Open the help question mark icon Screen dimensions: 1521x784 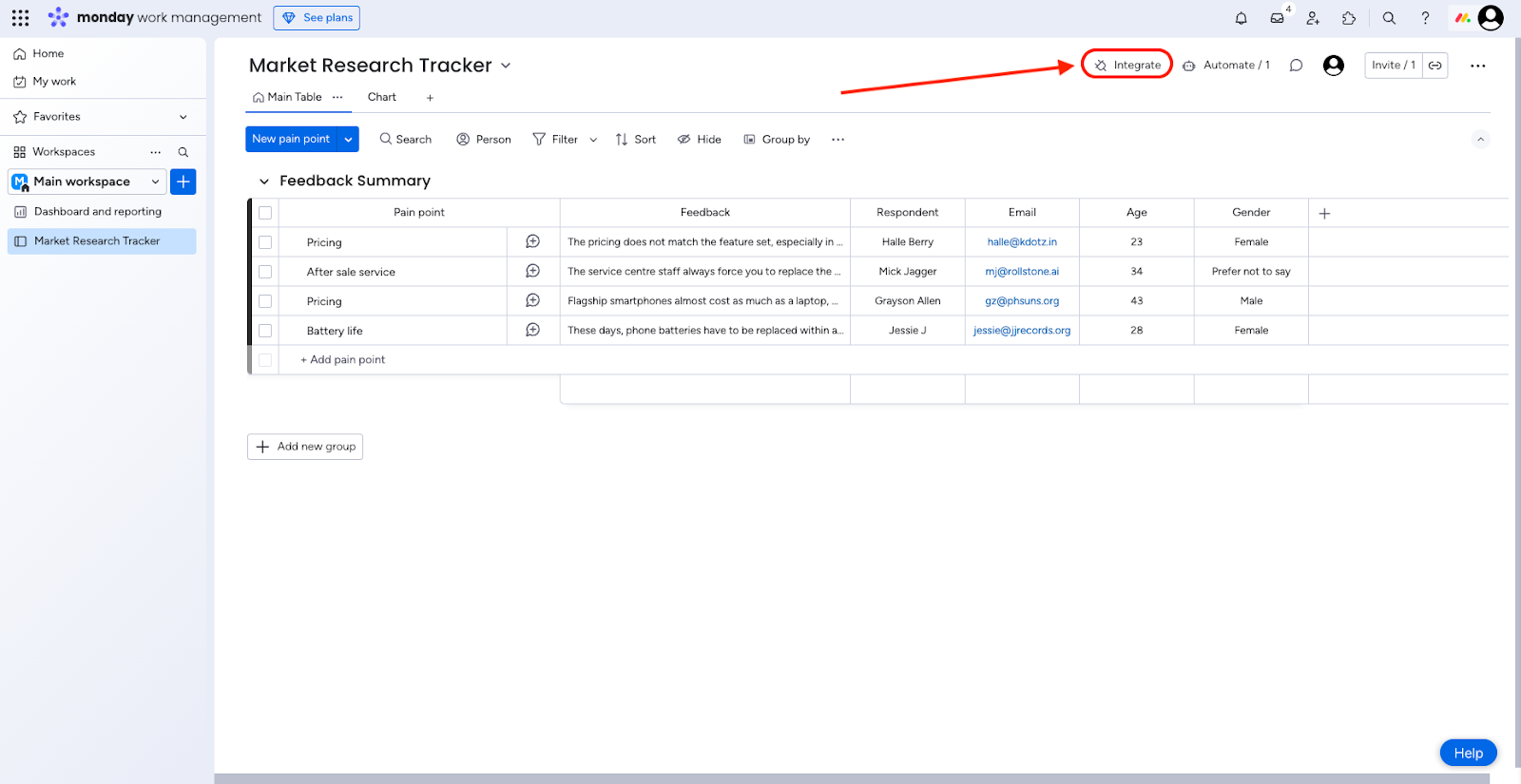pos(1425,18)
